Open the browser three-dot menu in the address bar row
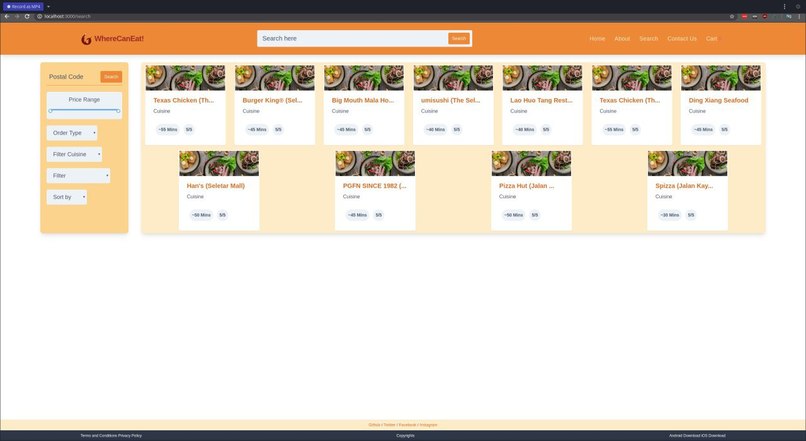This screenshot has height=441, width=806. point(799,16)
